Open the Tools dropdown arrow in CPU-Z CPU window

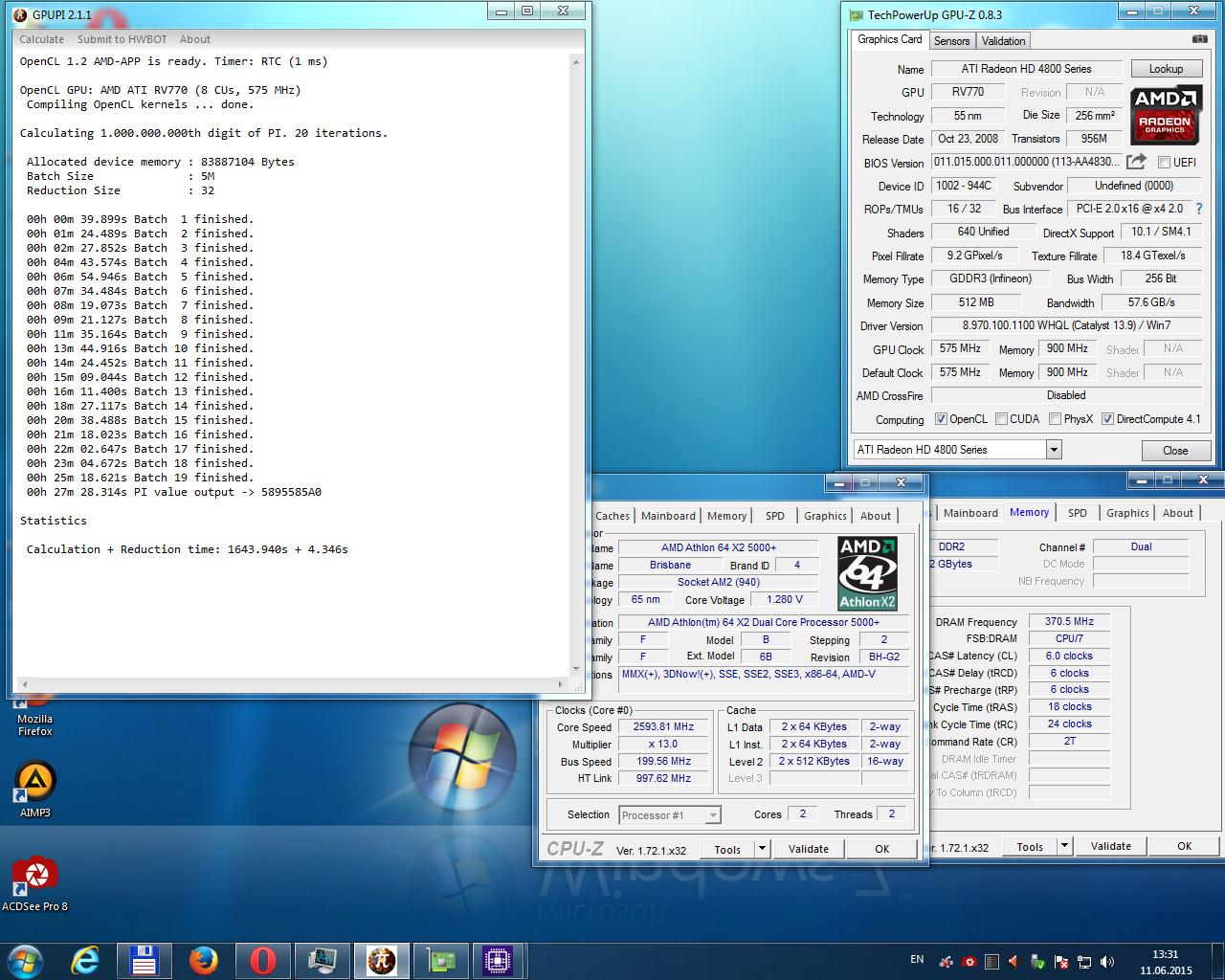pos(762,849)
